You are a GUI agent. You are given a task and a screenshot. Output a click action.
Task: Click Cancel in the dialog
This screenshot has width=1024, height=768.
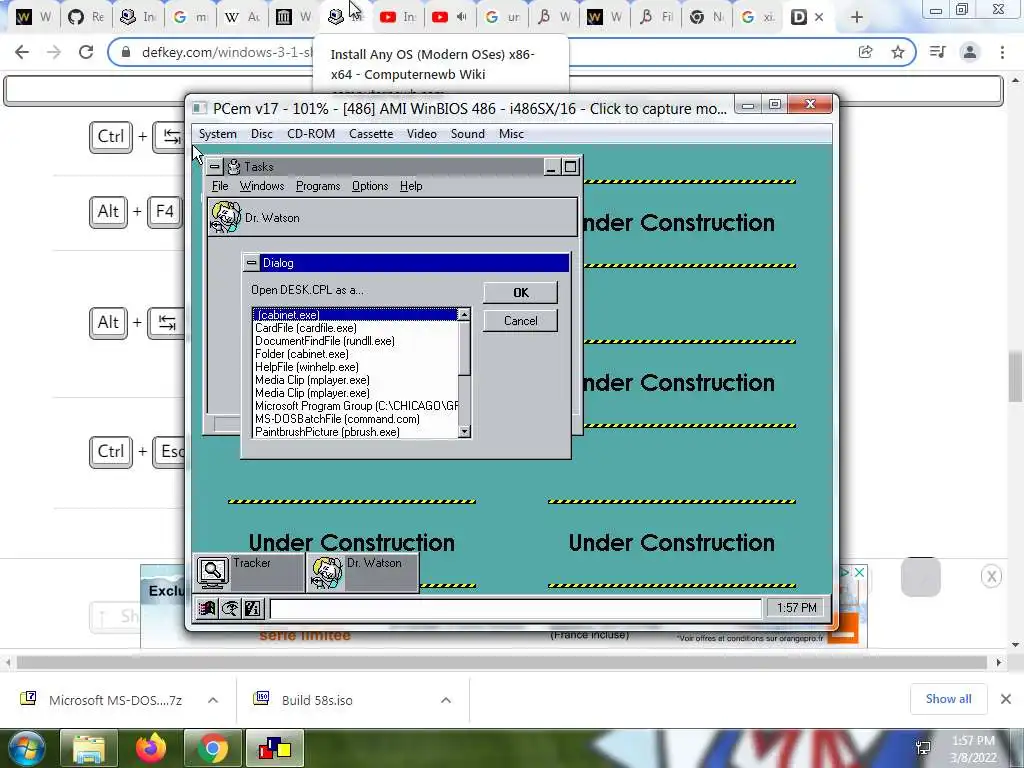pyautogui.click(x=520, y=321)
